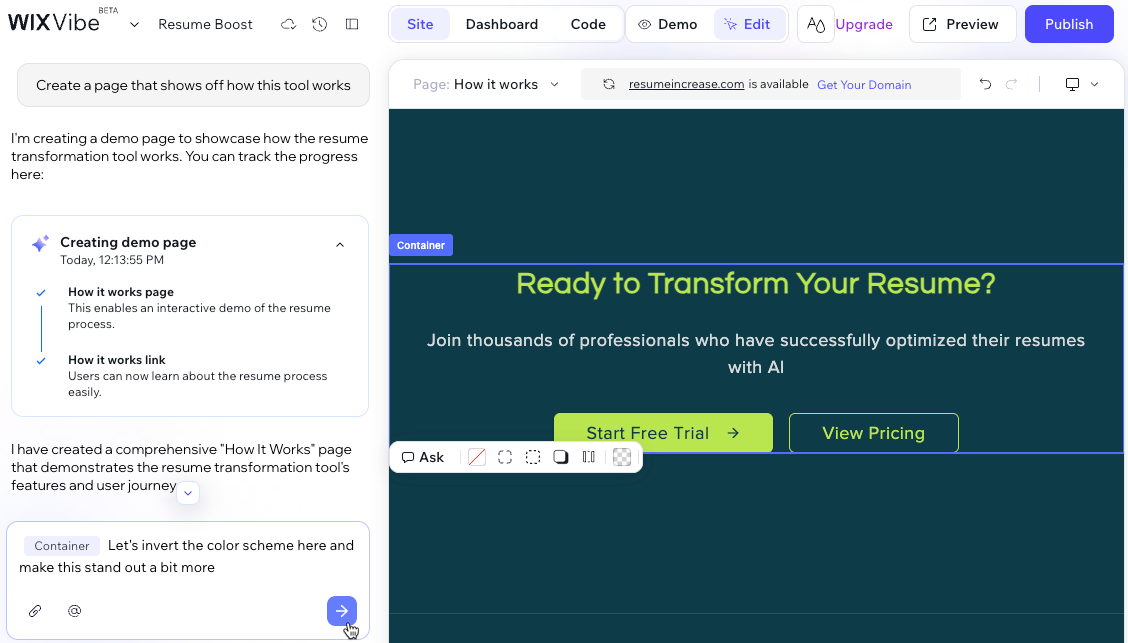This screenshot has width=1128, height=643.
Task: Click the Start Free Trial button on canvas
Action: [663, 433]
